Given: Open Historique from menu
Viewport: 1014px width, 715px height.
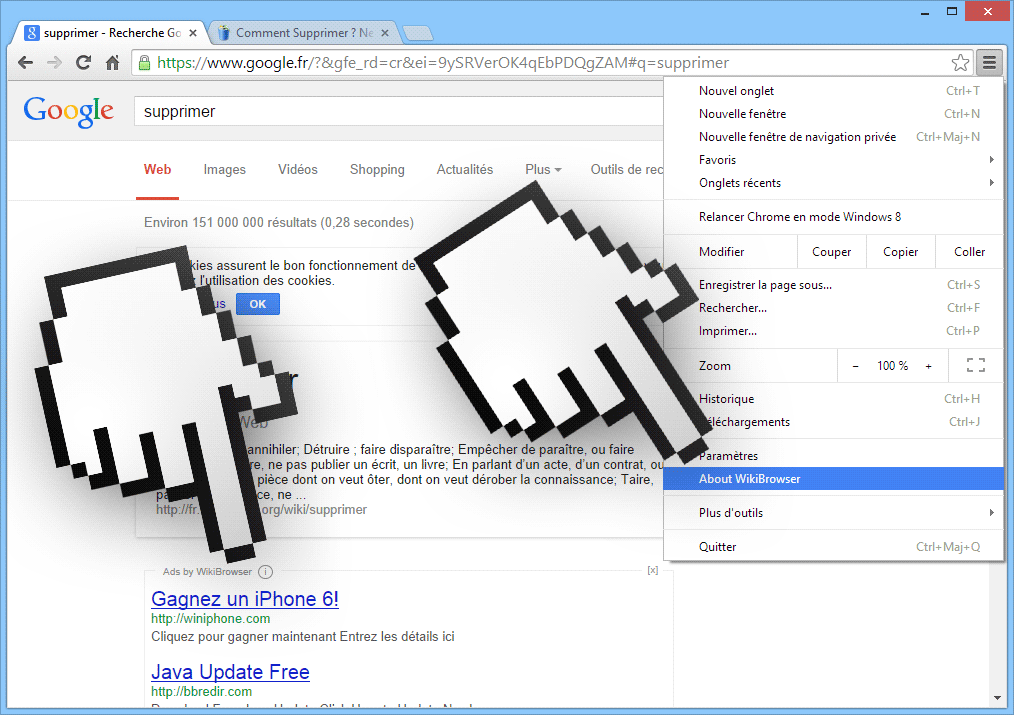Looking at the screenshot, I should [x=833, y=399].
